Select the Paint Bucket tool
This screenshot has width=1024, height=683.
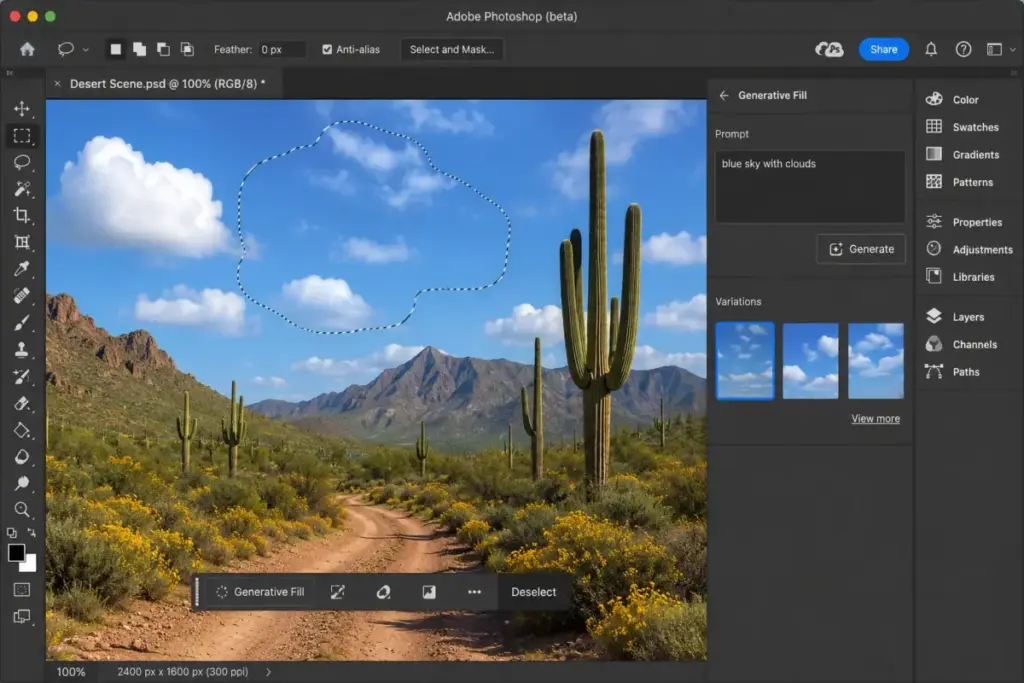[x=22, y=430]
